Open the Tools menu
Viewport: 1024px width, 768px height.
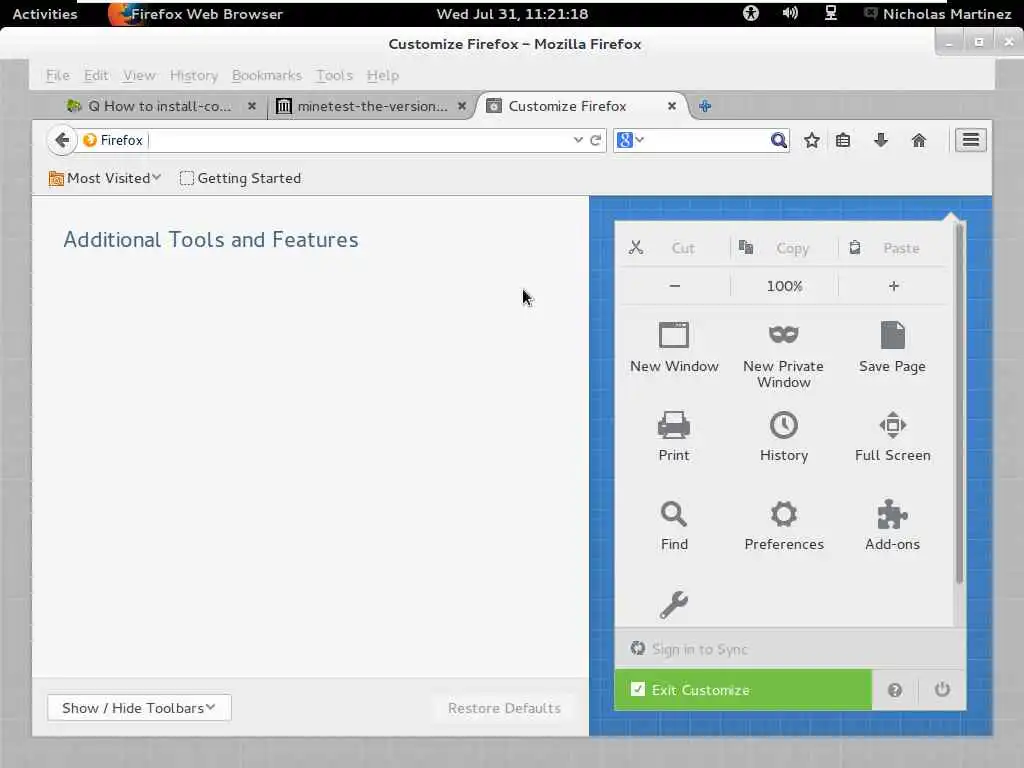click(x=334, y=75)
